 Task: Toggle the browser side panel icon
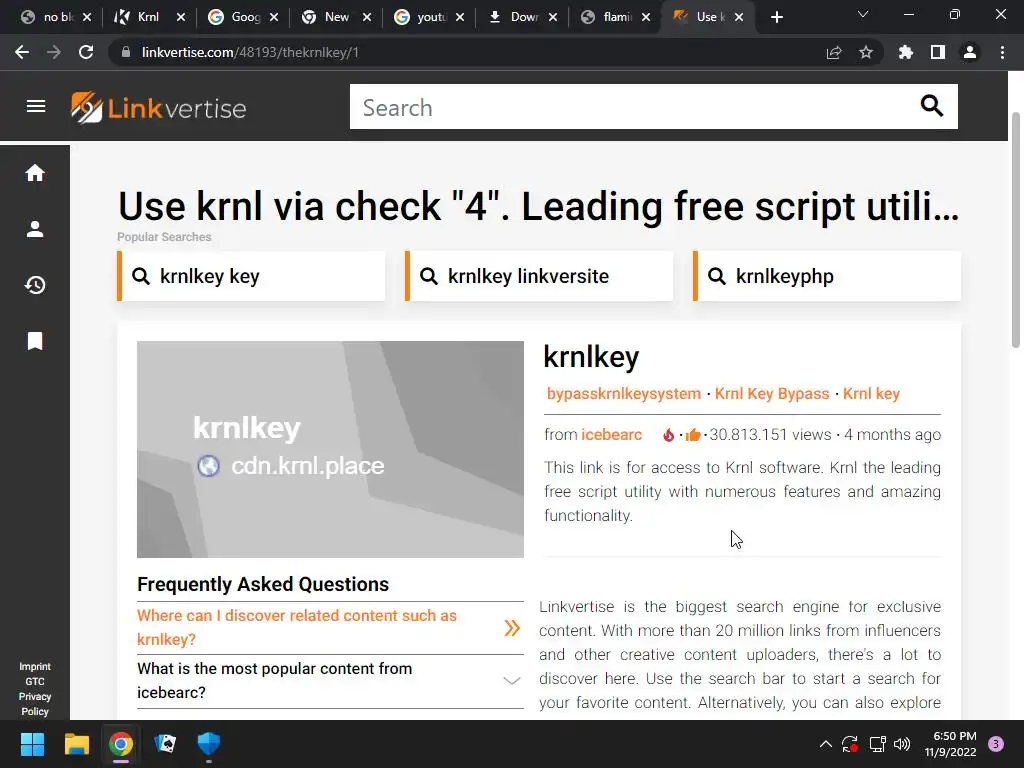[x=938, y=52]
